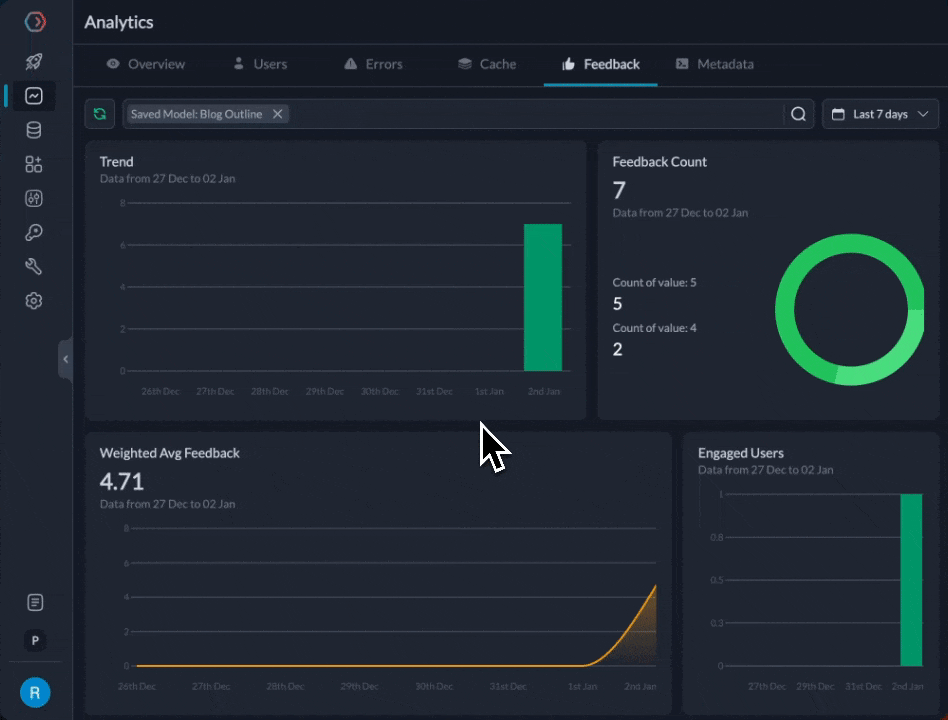Expand the Last 7 days date dropdown

[880, 114]
